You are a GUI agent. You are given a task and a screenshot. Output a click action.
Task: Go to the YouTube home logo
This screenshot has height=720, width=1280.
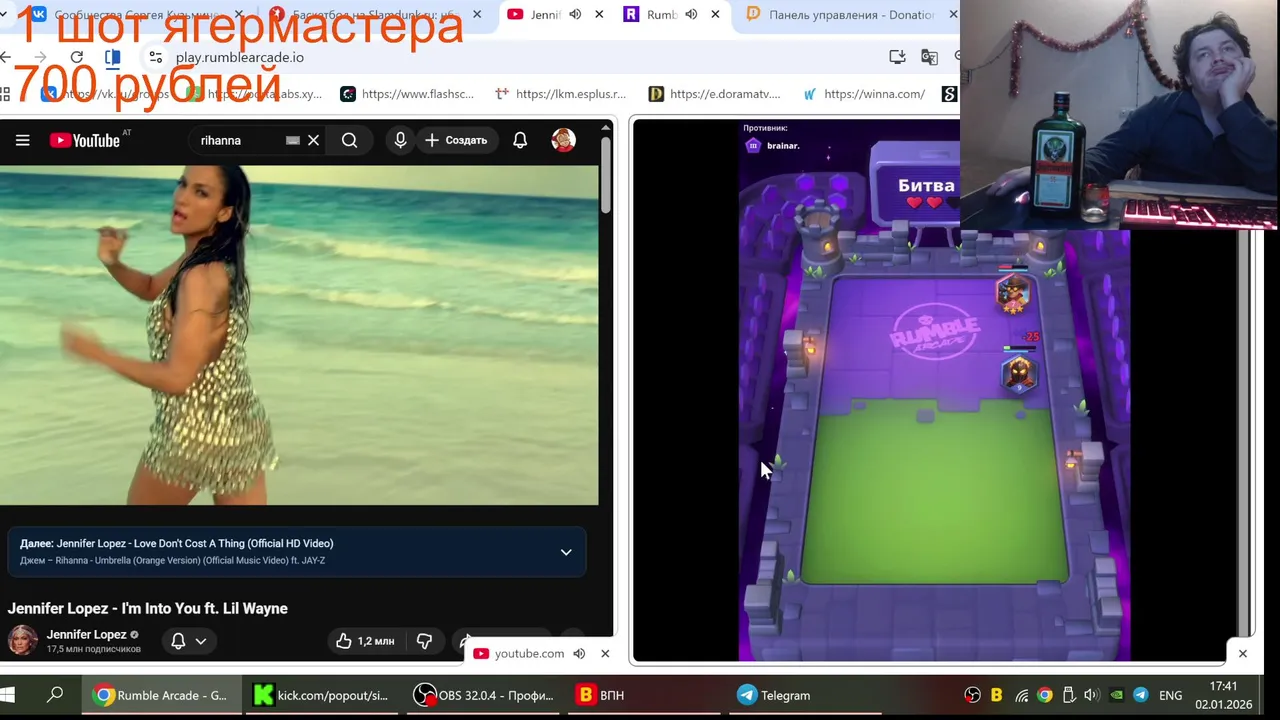pyautogui.click(x=85, y=140)
